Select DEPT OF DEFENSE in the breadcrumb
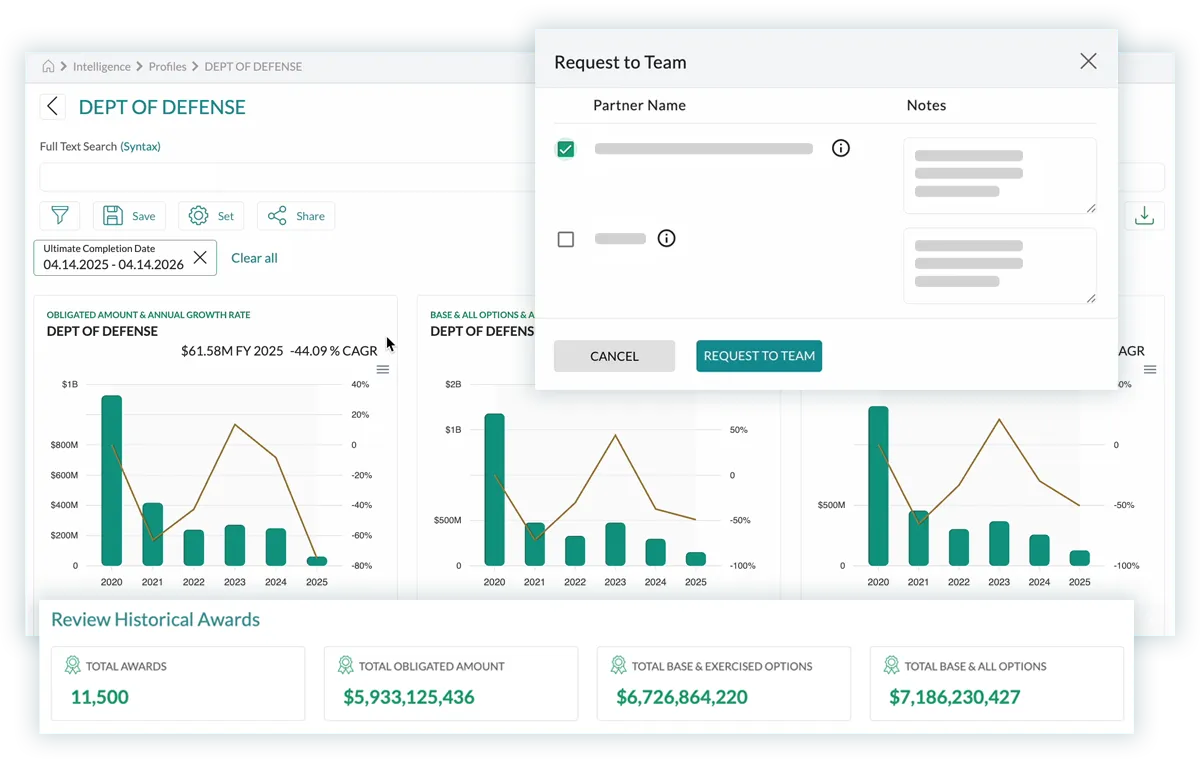 click(x=253, y=66)
